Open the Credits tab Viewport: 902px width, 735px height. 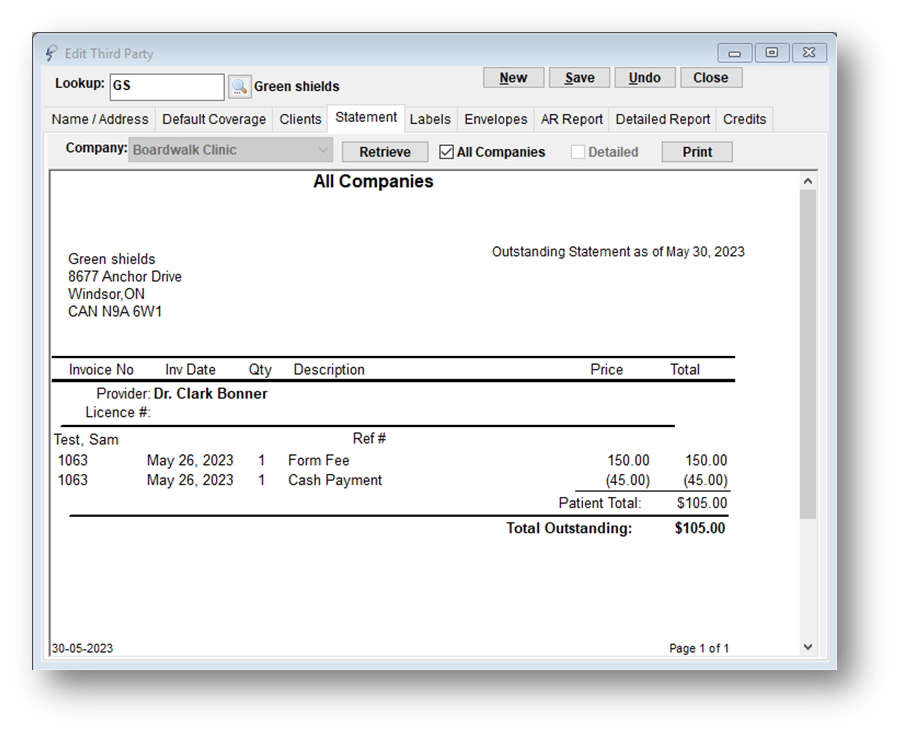tap(744, 119)
